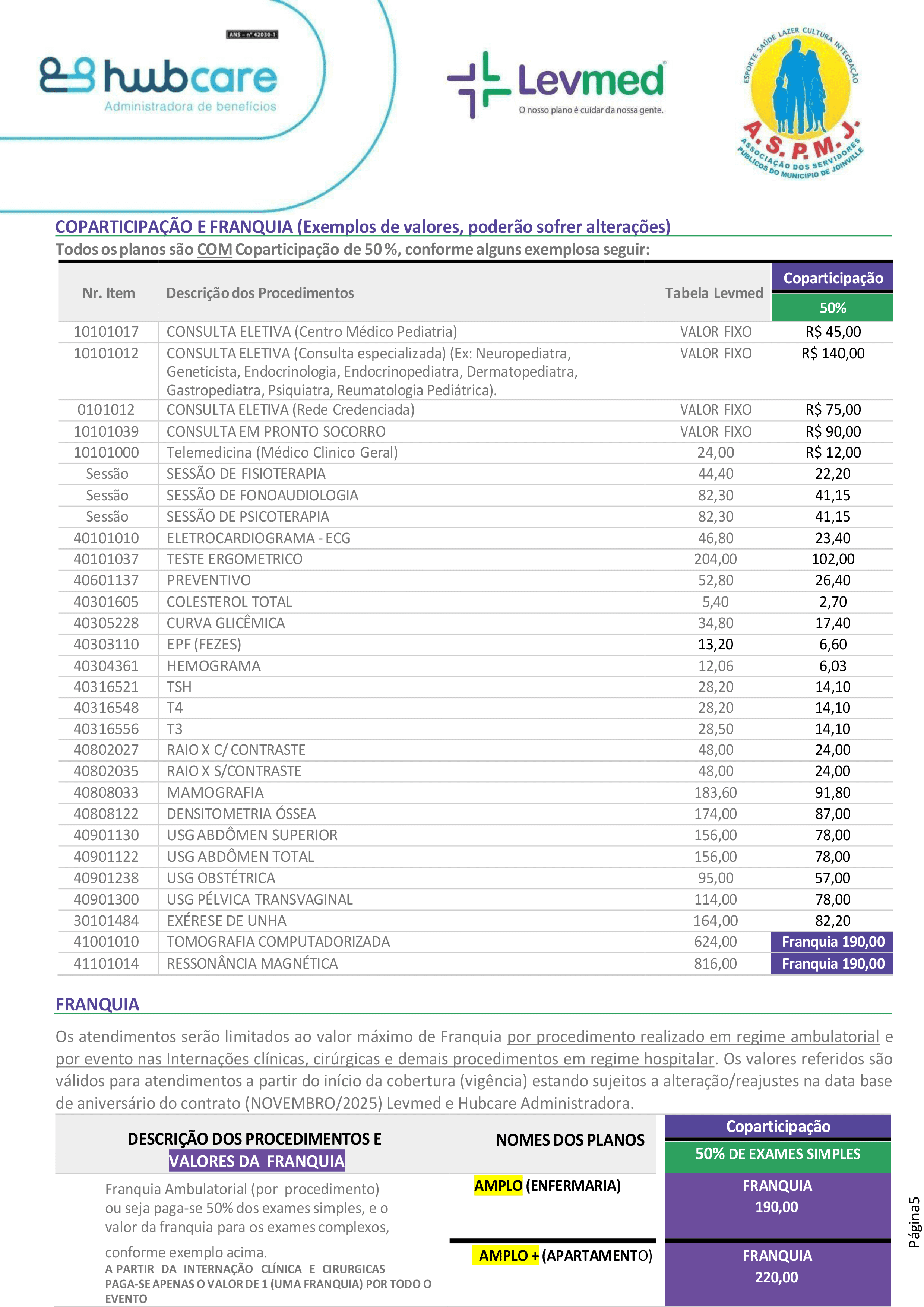Select 'EPF (FEZES)' description

click(x=204, y=645)
